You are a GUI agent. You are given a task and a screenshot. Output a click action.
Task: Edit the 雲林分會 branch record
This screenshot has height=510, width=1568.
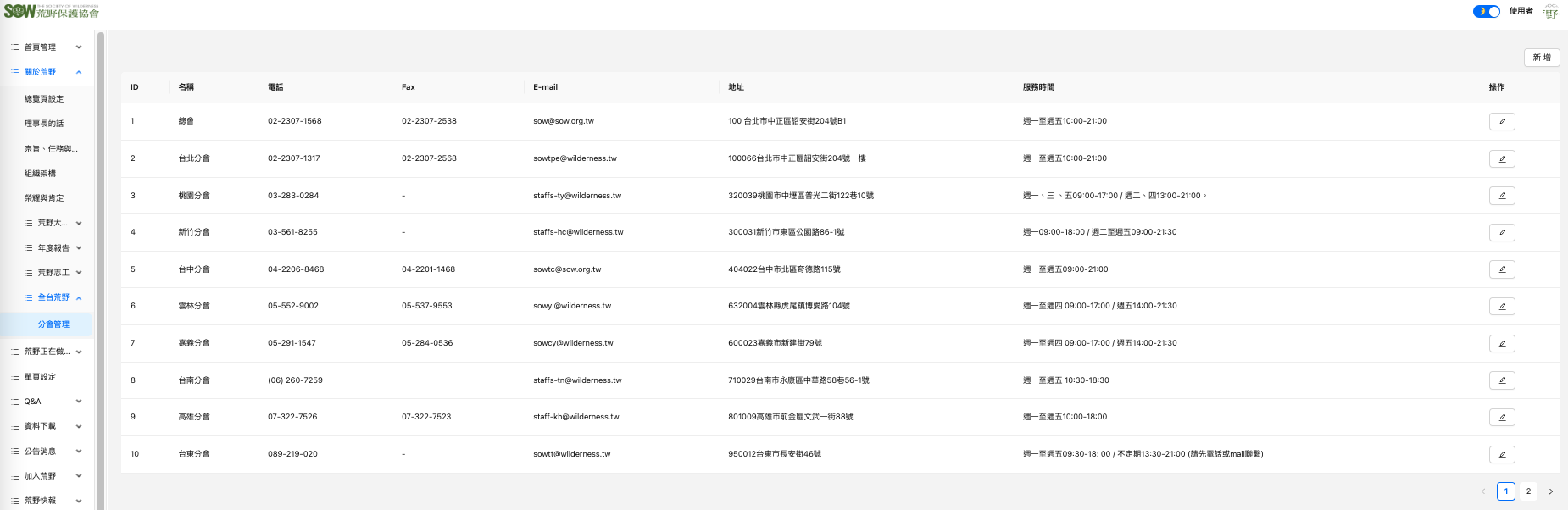point(1501,307)
